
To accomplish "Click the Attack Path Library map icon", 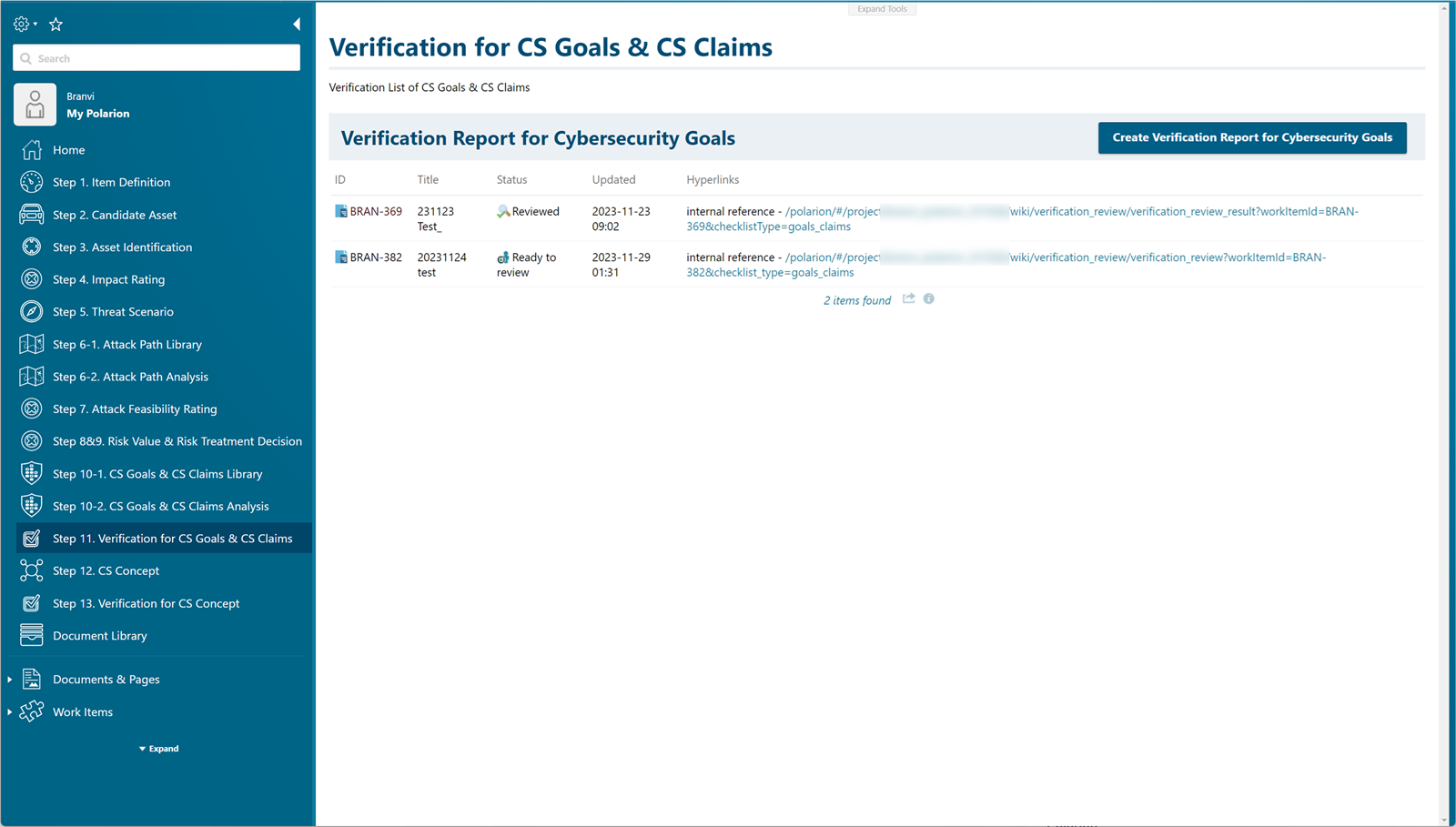I will click(32, 344).
